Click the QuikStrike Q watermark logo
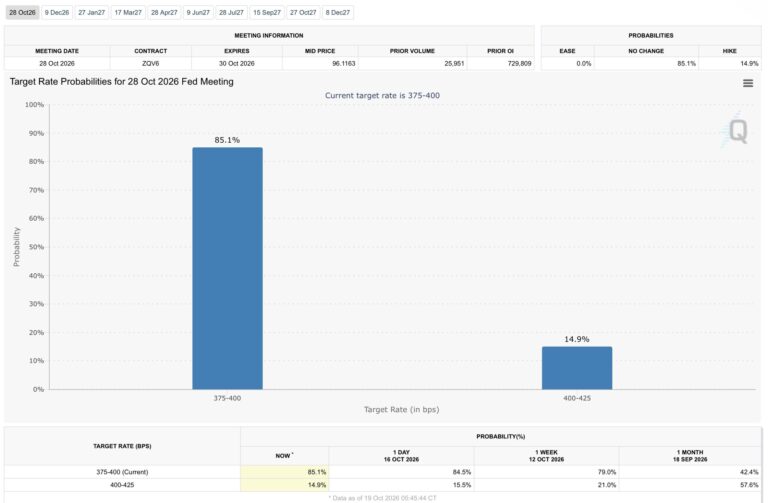 pos(736,130)
